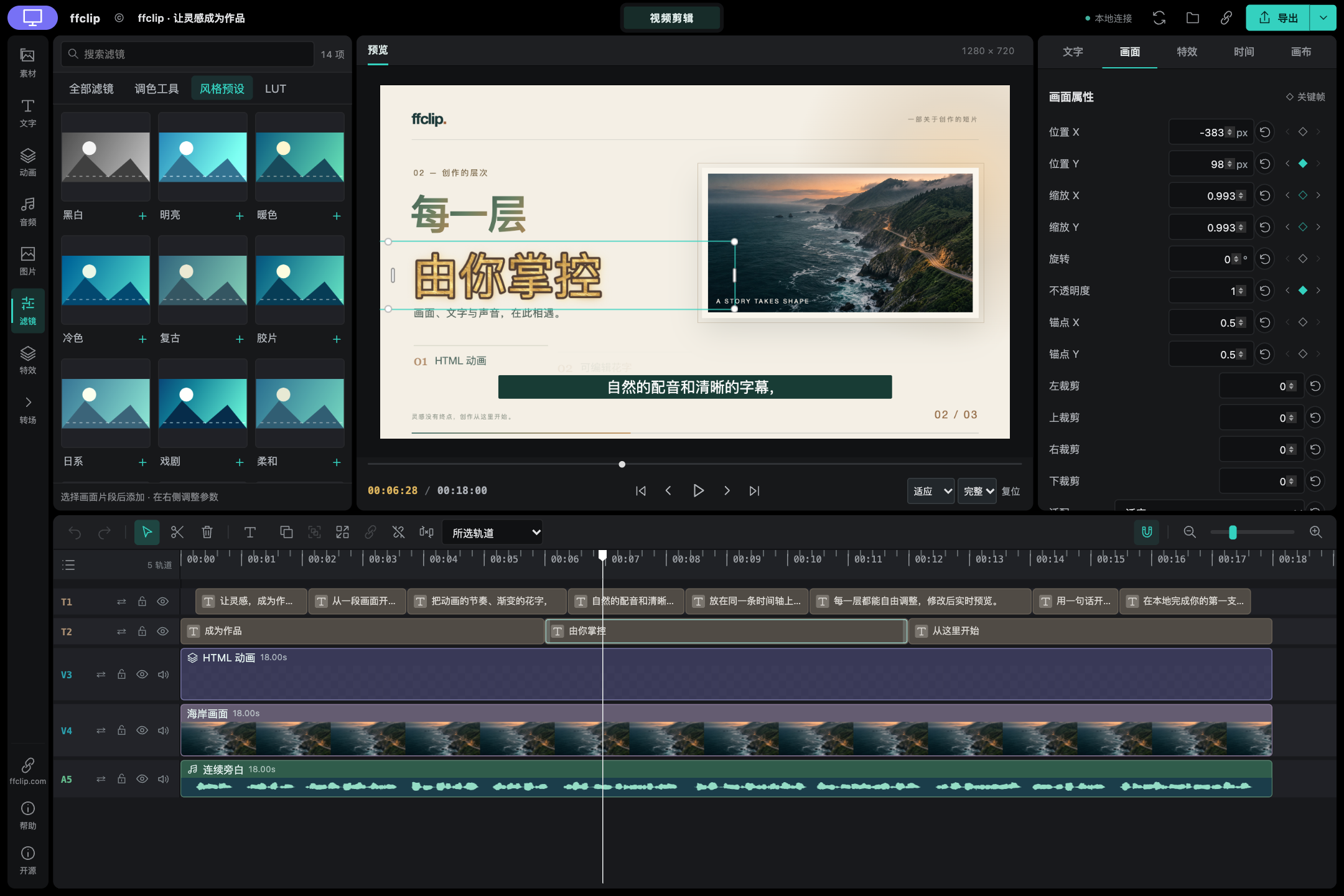Mute the A5 audio track
This screenshot has height=896, width=1344.
[x=163, y=779]
